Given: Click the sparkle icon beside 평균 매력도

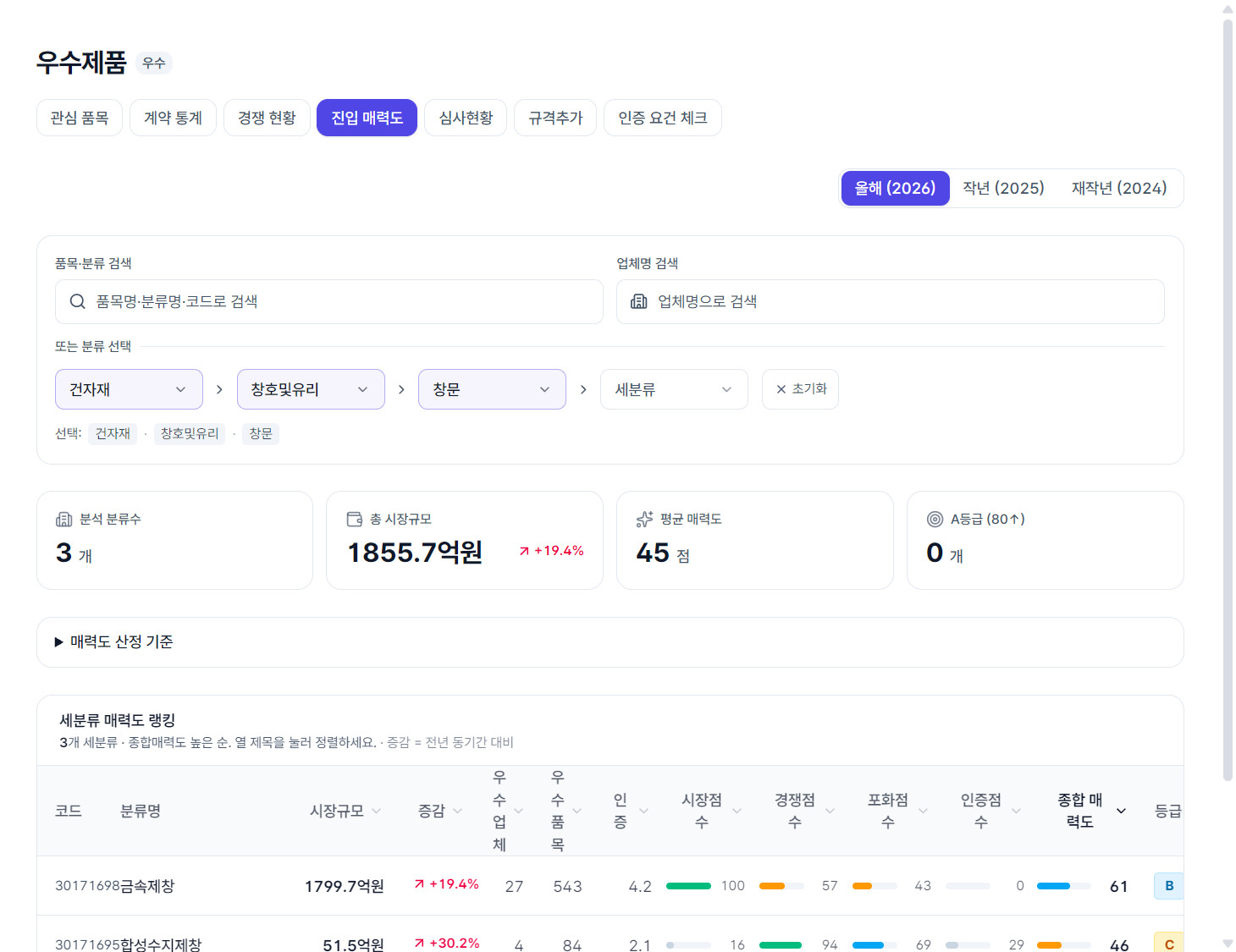Looking at the screenshot, I should click(x=645, y=520).
